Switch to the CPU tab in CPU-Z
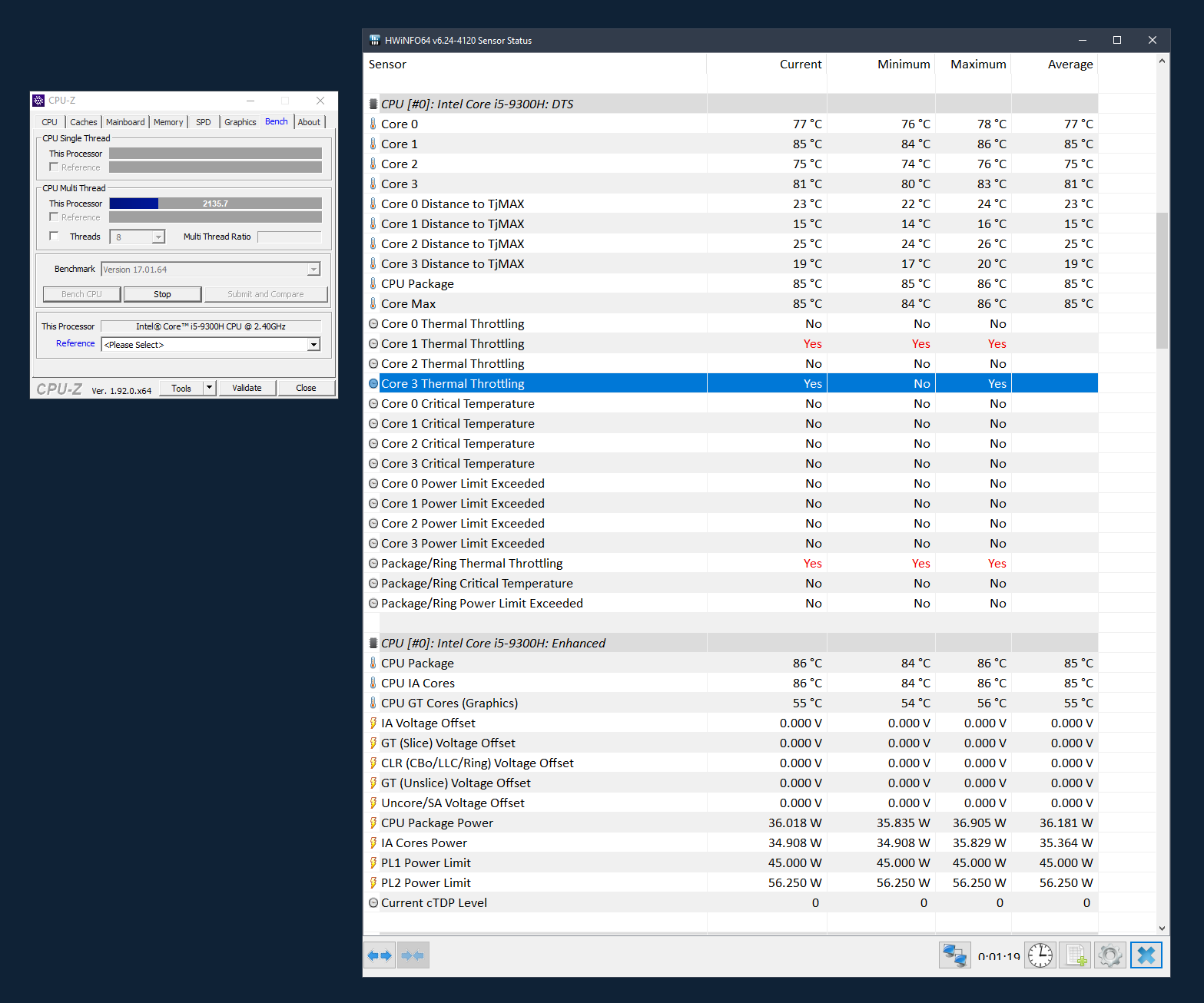Viewport: 1204px width, 1003px height. pos(50,122)
